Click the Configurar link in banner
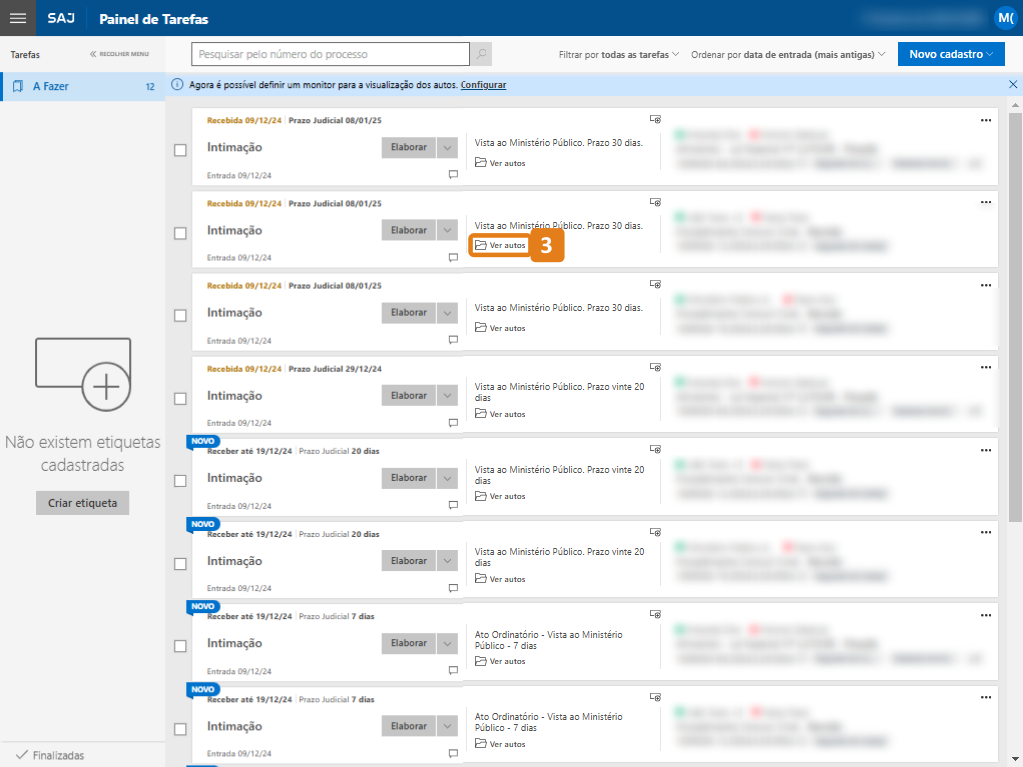Viewport: 1023px width, 767px height. pos(483,85)
